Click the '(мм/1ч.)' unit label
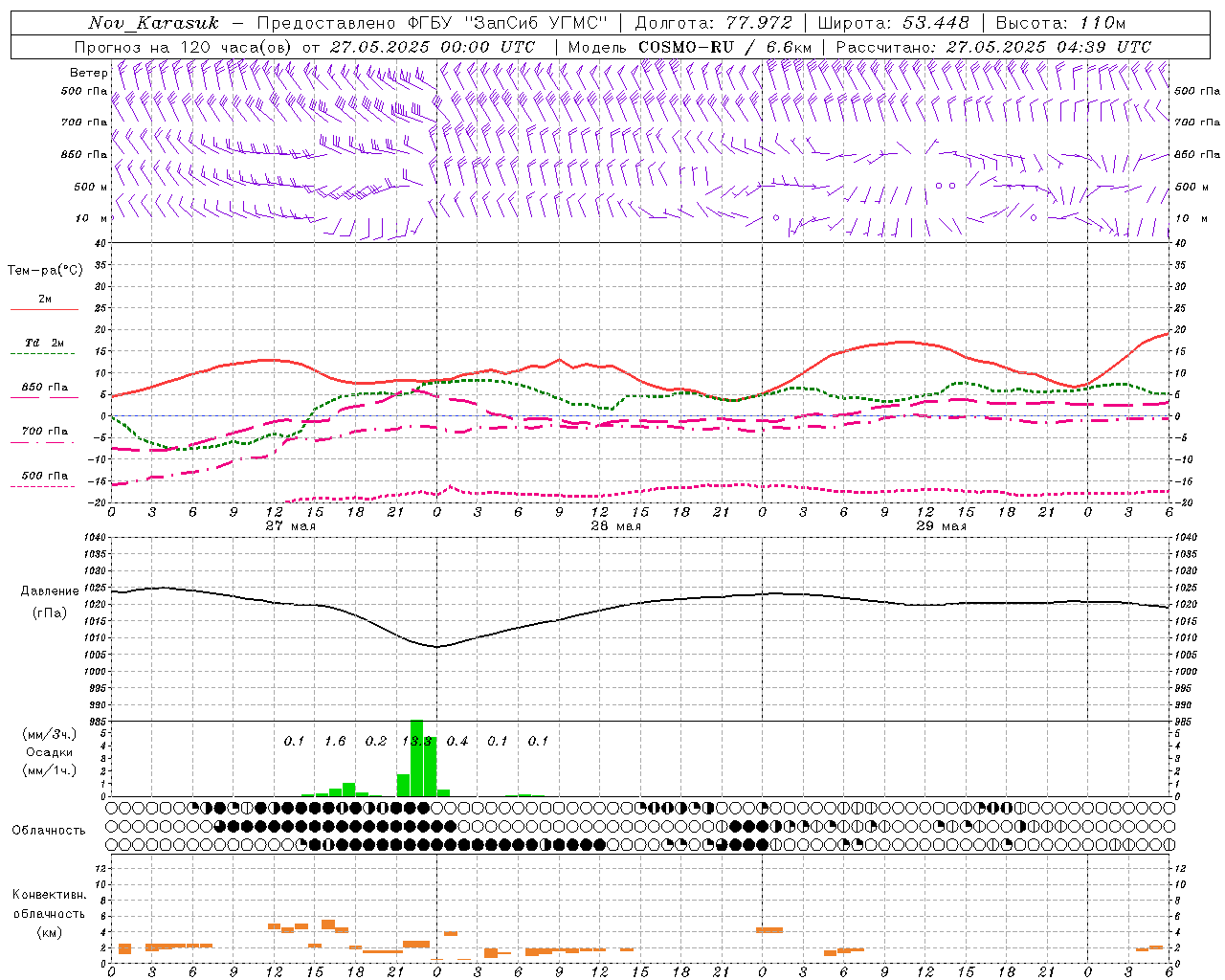The width and height of the screenshot is (1225, 980). tap(49, 770)
